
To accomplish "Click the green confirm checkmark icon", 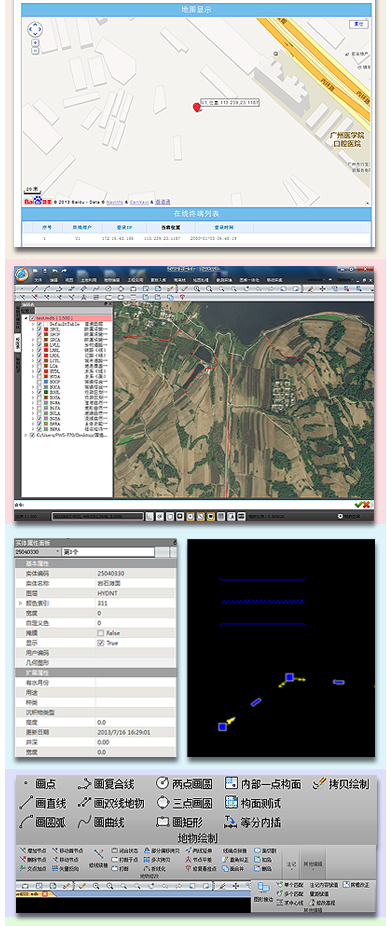I will pos(358,504).
